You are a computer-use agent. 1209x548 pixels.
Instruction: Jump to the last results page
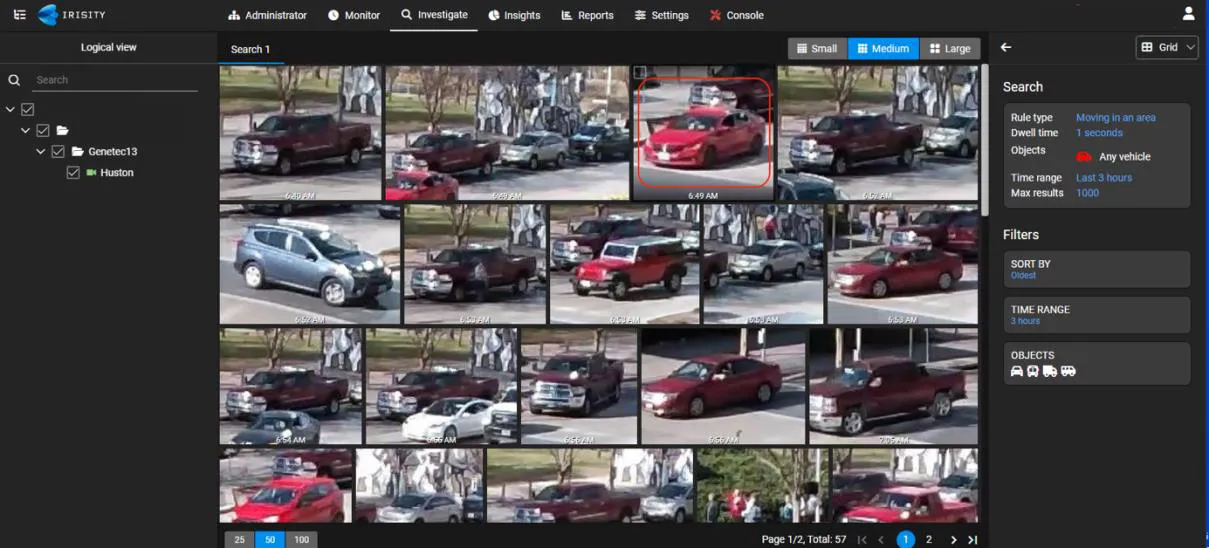coord(972,540)
